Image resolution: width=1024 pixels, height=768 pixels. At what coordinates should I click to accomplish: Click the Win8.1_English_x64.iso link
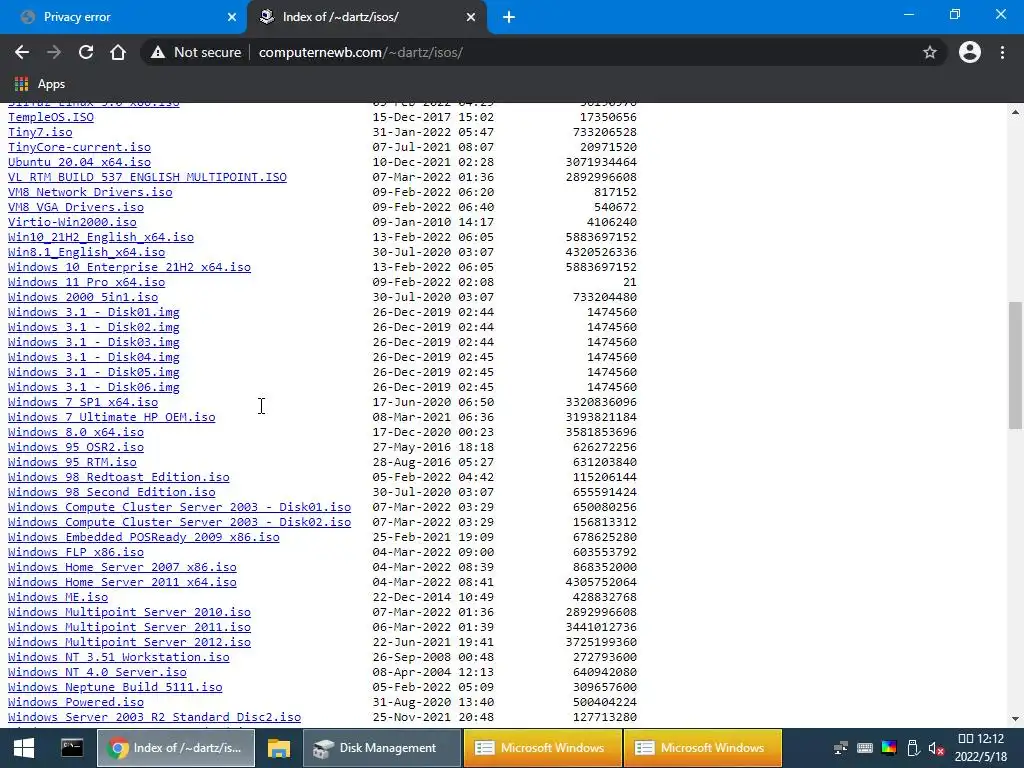87,252
